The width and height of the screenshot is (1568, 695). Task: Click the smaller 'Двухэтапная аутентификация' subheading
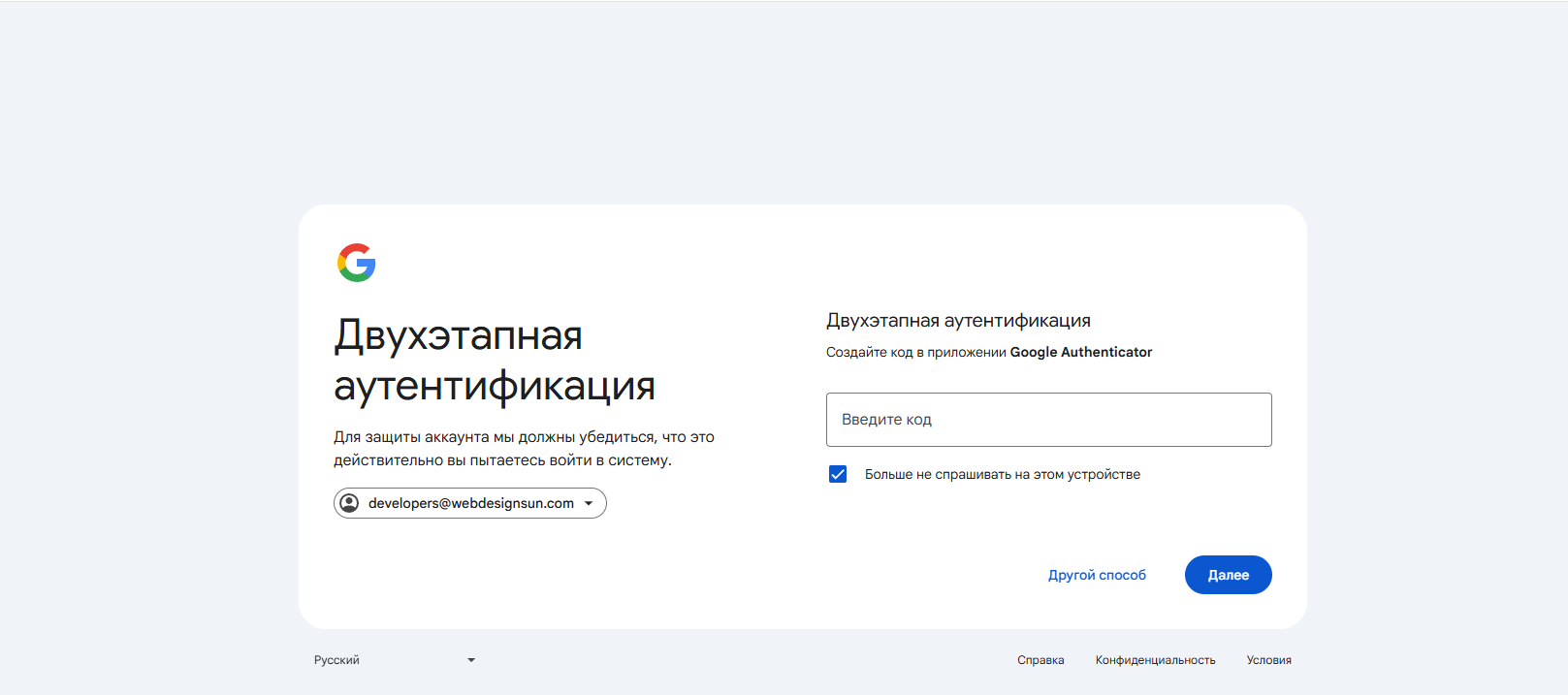pyautogui.click(x=958, y=321)
